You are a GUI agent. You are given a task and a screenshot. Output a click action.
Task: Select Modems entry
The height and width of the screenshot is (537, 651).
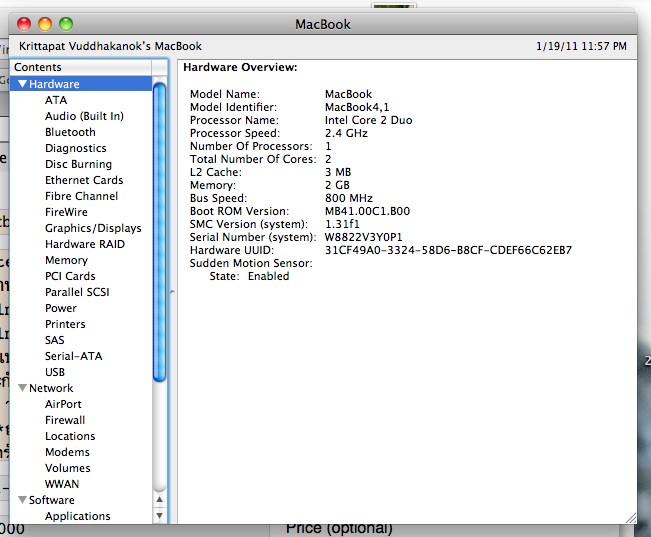tap(67, 452)
